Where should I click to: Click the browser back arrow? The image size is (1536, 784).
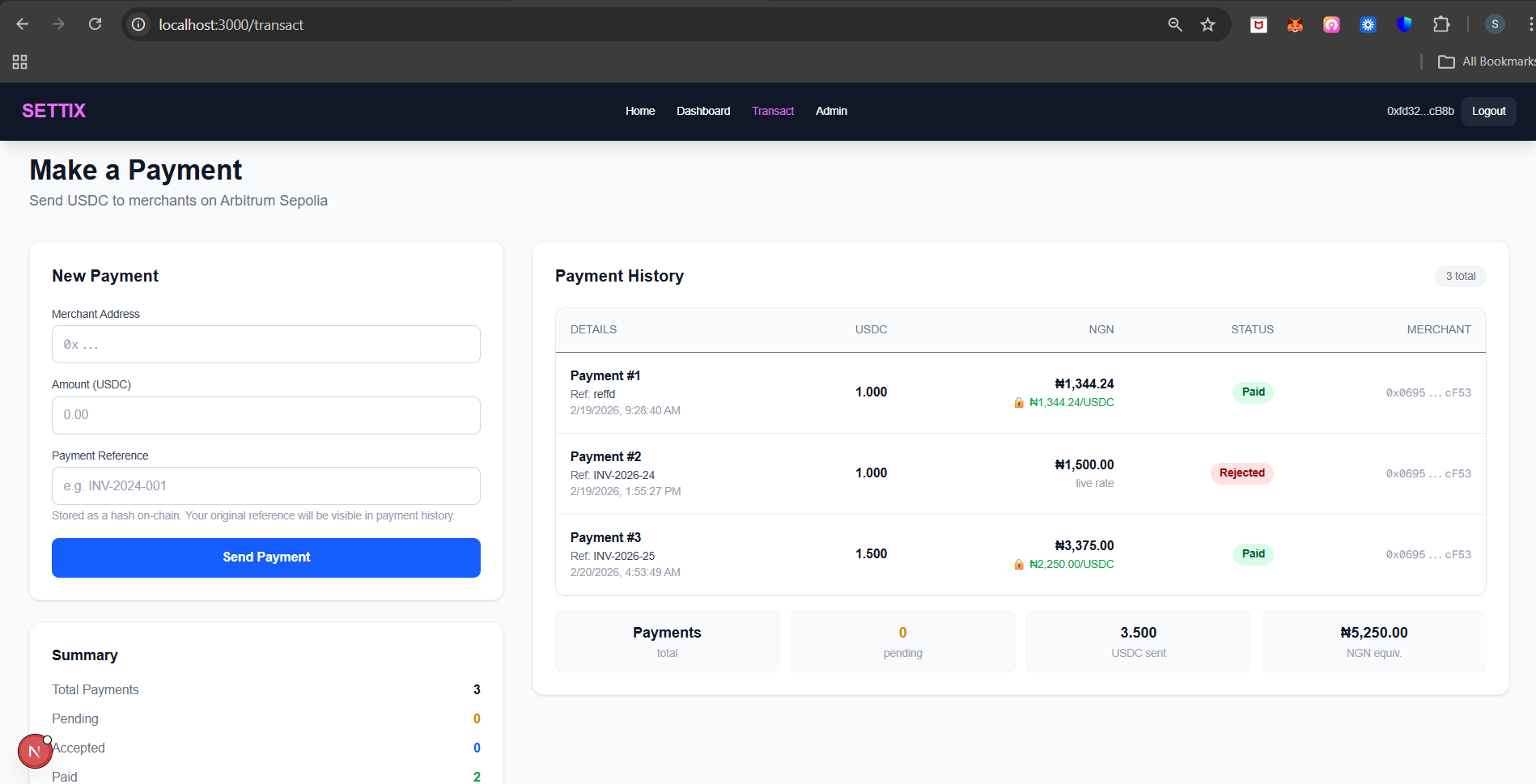pyautogui.click(x=23, y=24)
